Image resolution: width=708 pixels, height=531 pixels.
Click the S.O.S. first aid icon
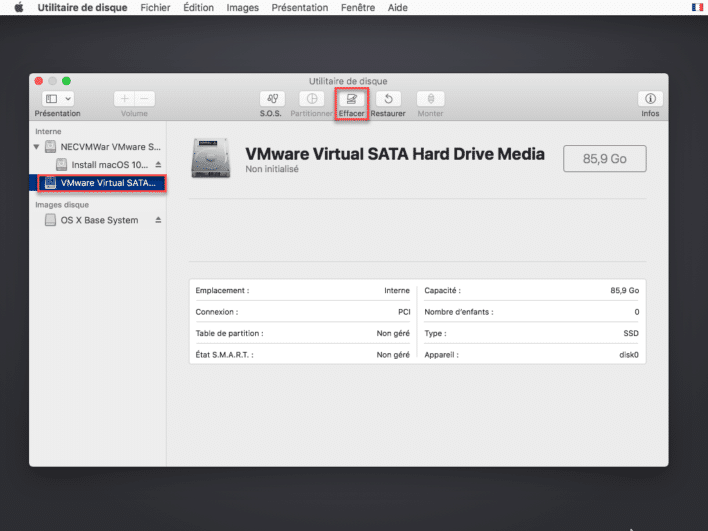pos(272,99)
